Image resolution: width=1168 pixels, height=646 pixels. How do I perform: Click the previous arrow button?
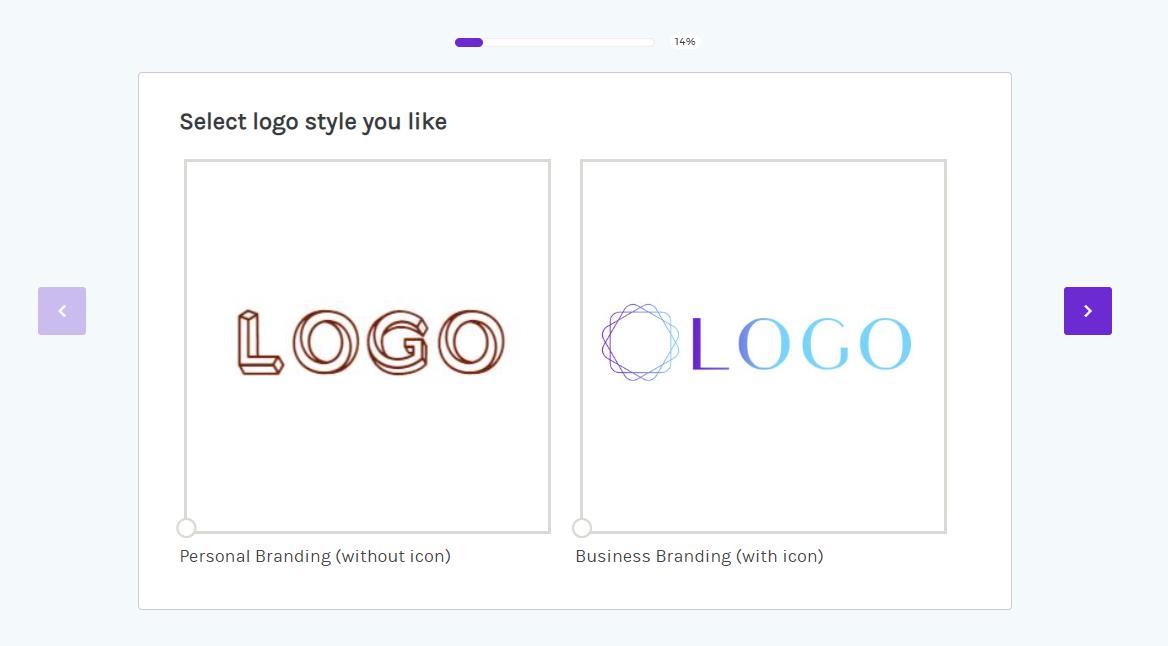pyautogui.click(x=62, y=311)
